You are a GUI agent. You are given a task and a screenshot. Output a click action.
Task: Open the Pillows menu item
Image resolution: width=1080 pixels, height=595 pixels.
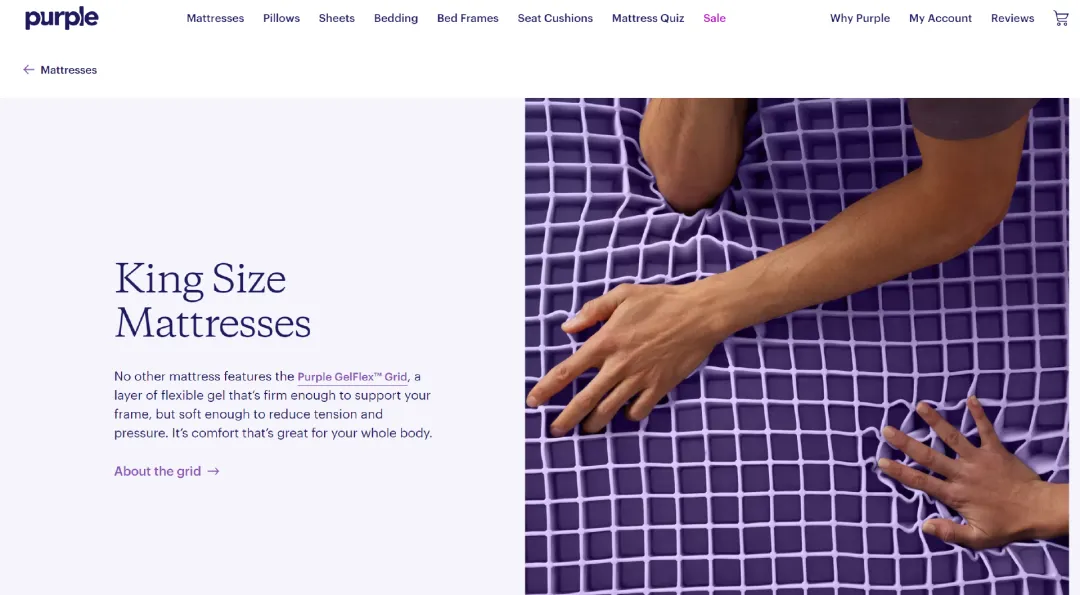[x=281, y=19]
